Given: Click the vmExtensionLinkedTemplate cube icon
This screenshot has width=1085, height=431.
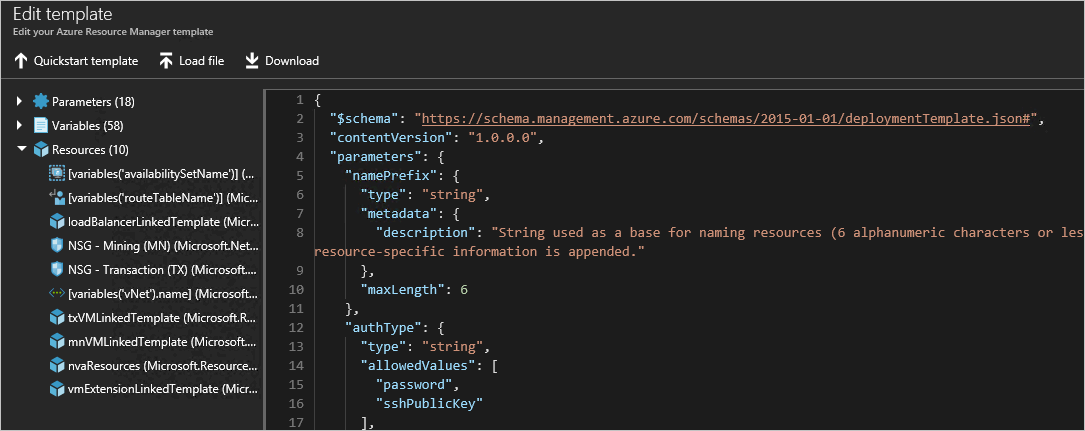Looking at the screenshot, I should coord(57,389).
